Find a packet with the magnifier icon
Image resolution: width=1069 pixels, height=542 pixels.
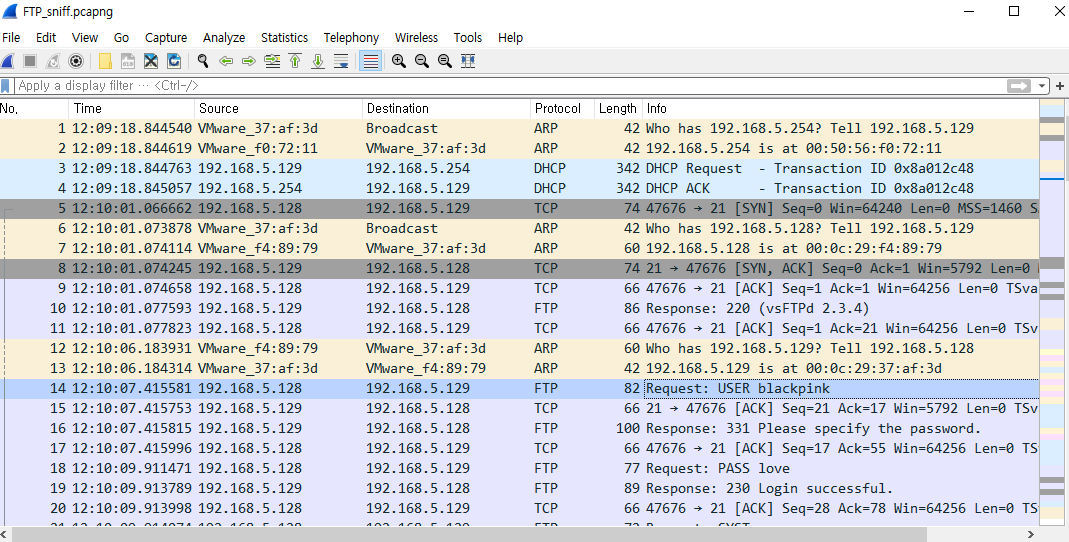coord(202,61)
